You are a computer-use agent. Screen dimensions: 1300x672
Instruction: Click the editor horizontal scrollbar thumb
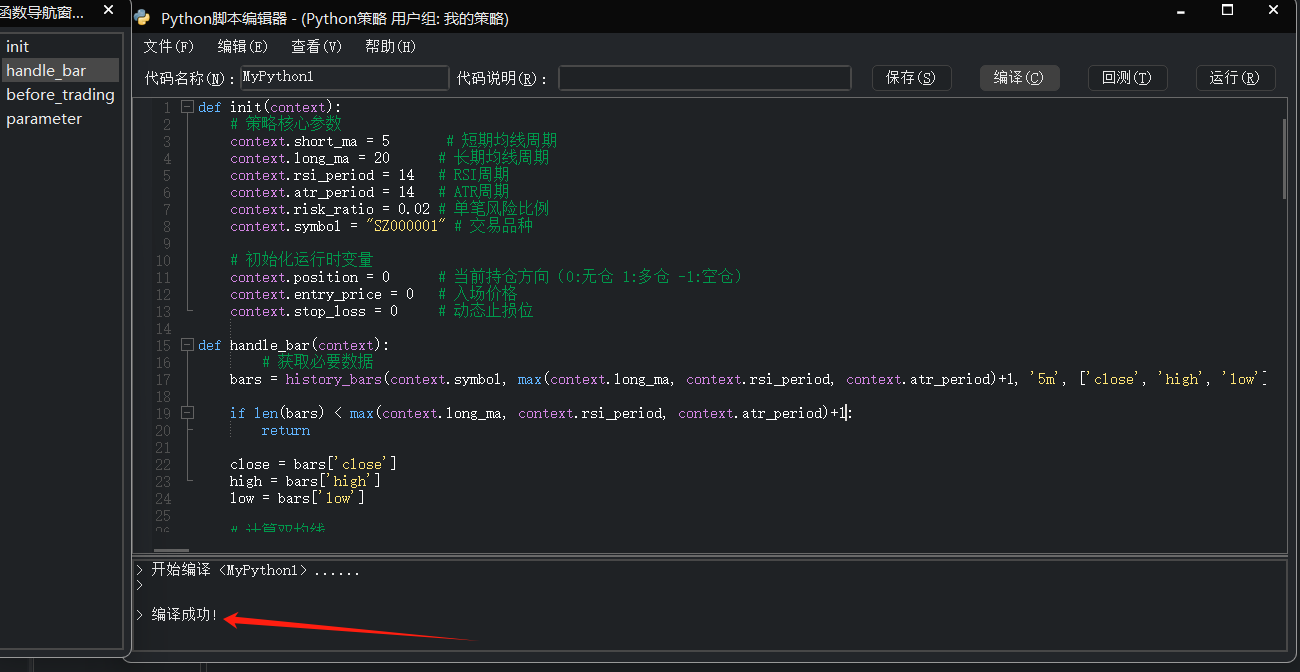[172, 549]
